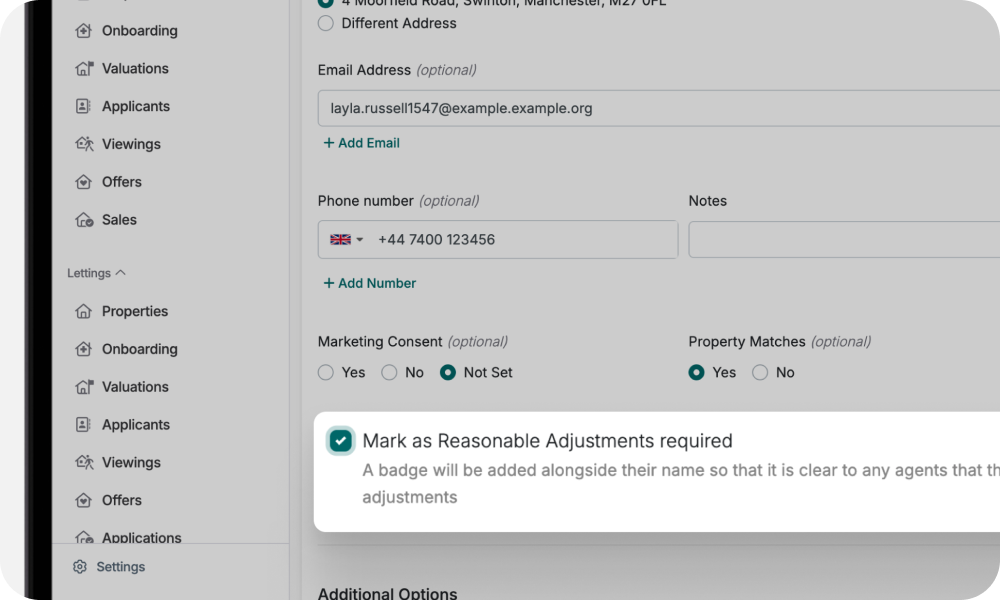Click the Settings gear icon
Viewport: 1000px width, 600px height.
pyautogui.click(x=80, y=567)
